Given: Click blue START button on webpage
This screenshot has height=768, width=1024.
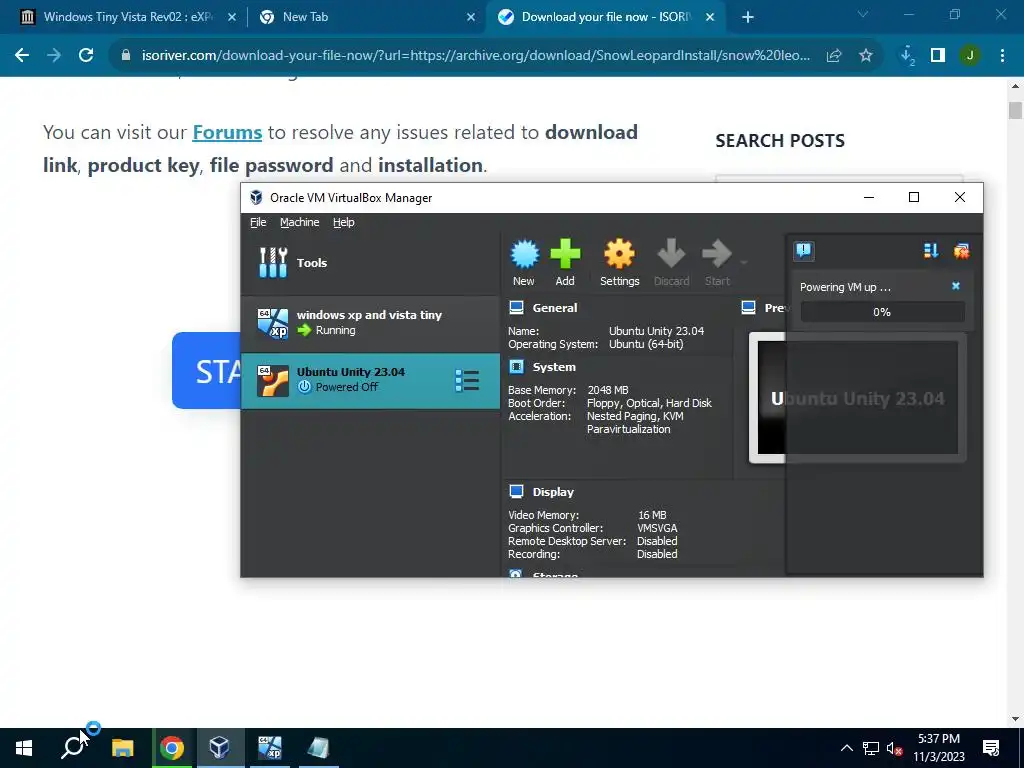Looking at the screenshot, I should pyautogui.click(x=206, y=370).
